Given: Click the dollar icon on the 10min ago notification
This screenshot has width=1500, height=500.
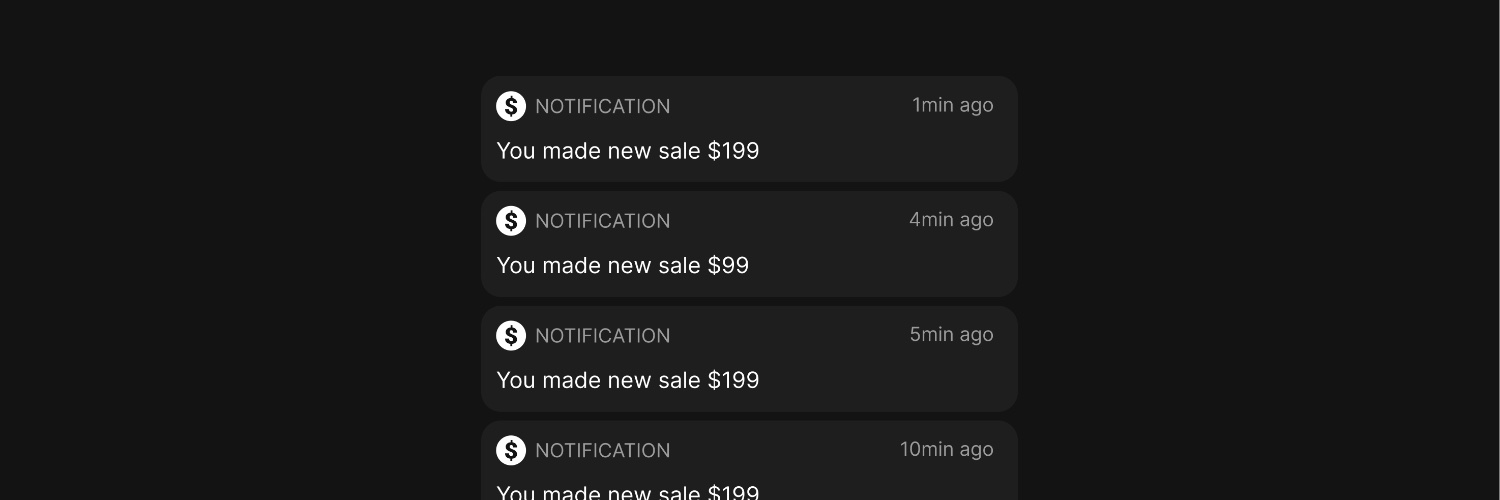Looking at the screenshot, I should click(x=511, y=451).
